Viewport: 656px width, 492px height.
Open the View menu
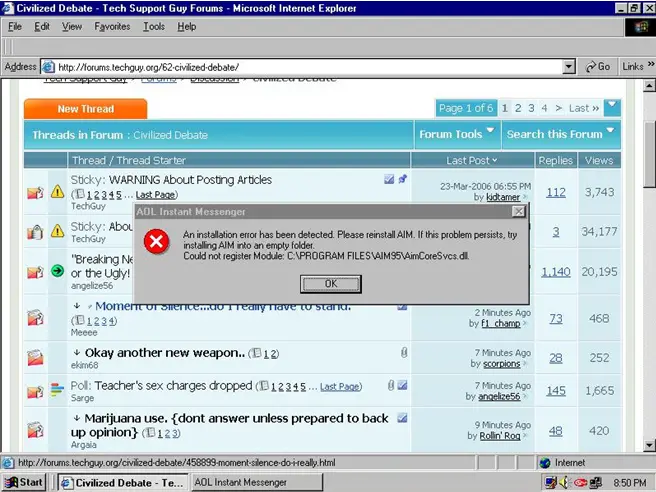72,27
